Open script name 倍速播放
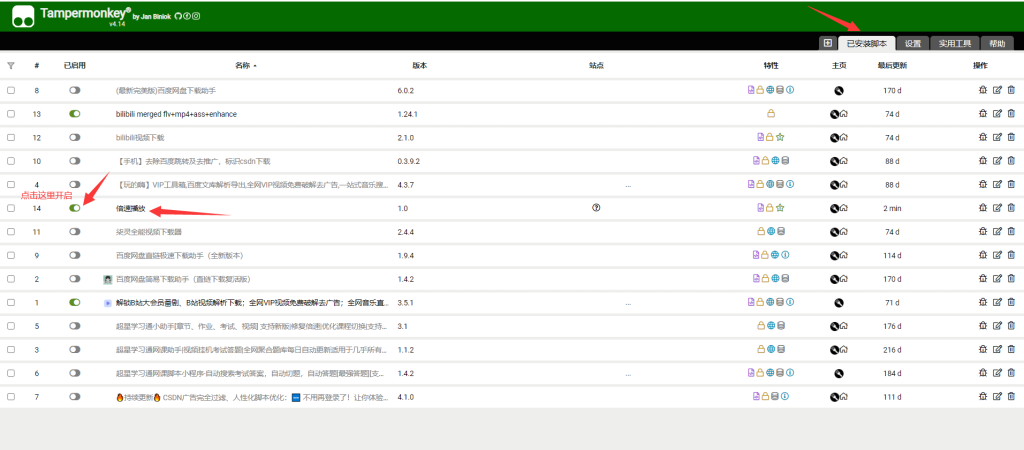The image size is (1024, 450). [131, 208]
